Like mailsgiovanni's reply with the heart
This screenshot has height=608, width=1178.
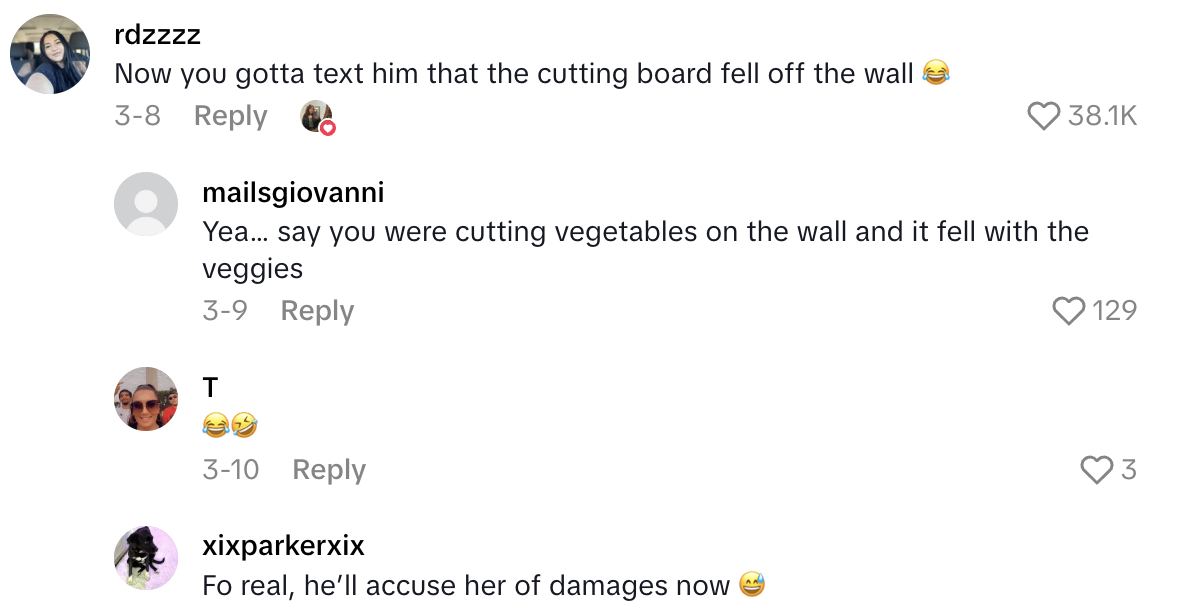tap(1069, 312)
